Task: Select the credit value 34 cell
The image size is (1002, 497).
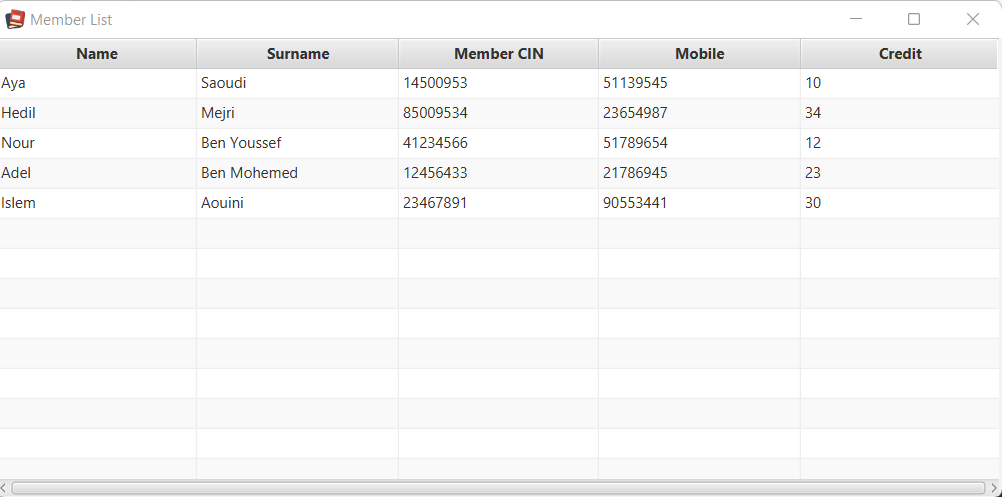Action: [900, 113]
